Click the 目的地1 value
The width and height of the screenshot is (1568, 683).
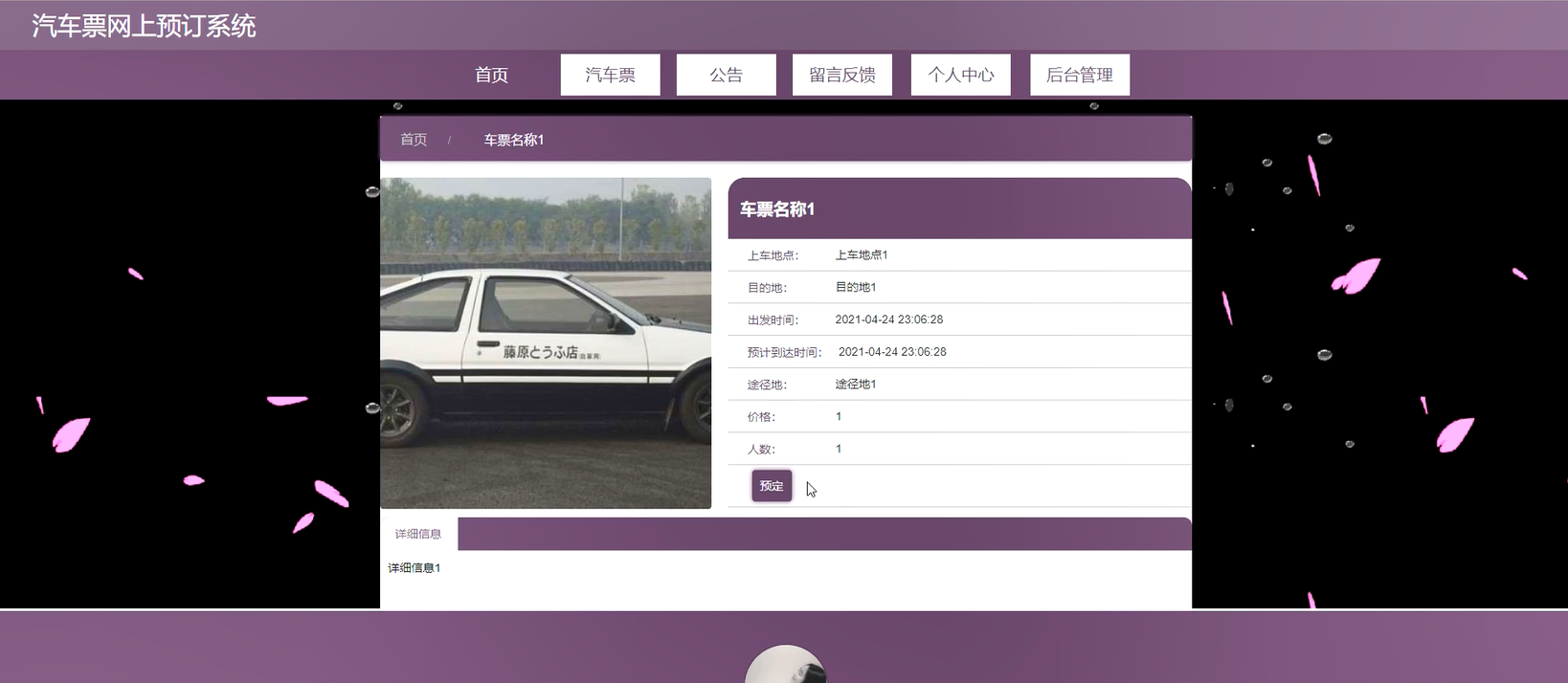(856, 287)
